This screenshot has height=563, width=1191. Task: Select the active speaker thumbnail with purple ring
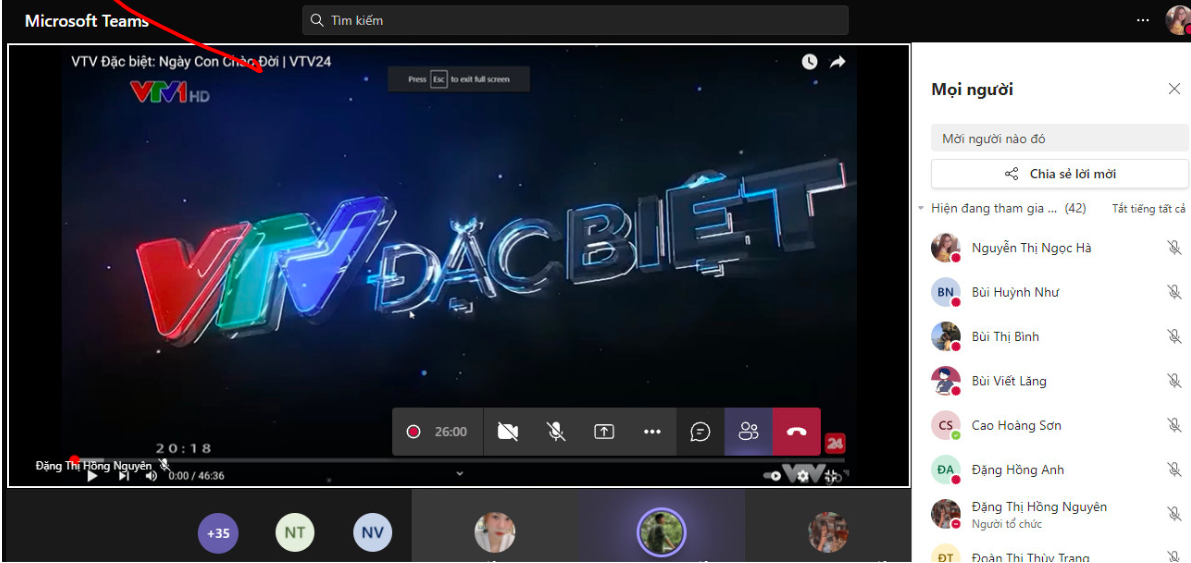(x=661, y=532)
